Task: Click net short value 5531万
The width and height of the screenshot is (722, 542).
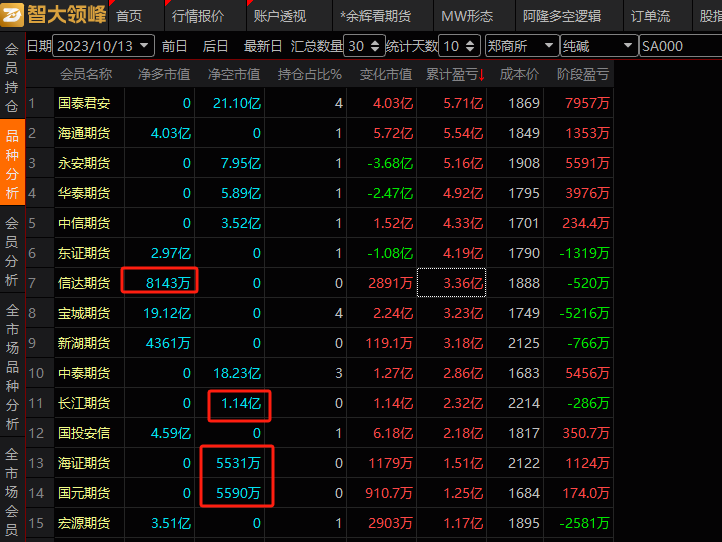Action: tap(239, 463)
